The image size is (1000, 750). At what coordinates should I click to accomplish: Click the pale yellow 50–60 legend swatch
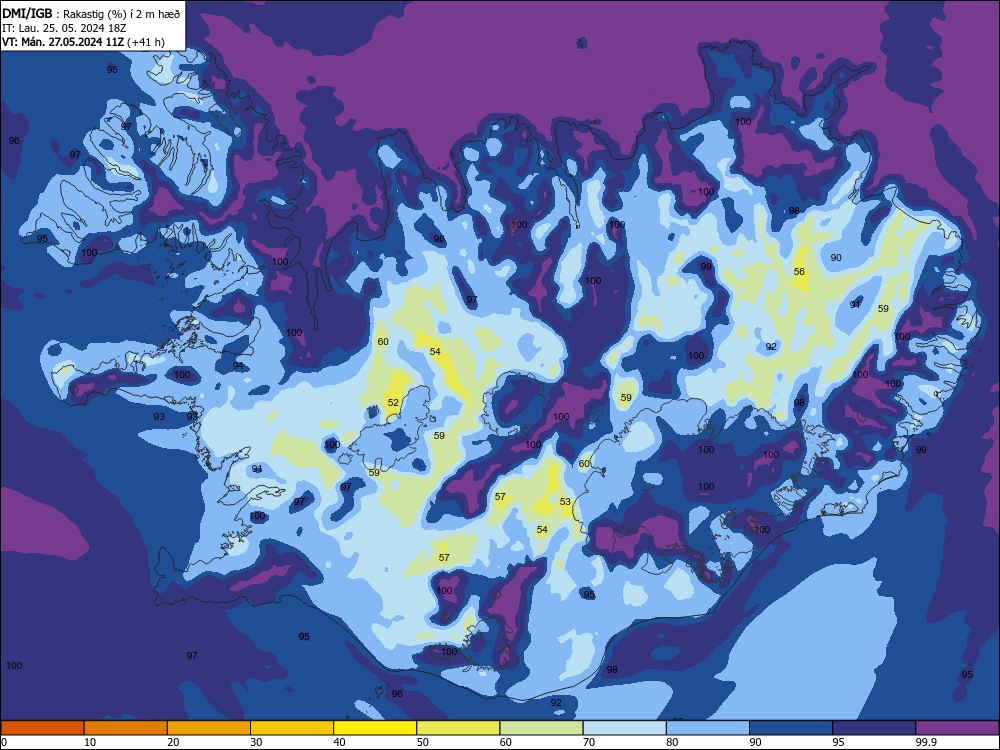[458, 728]
